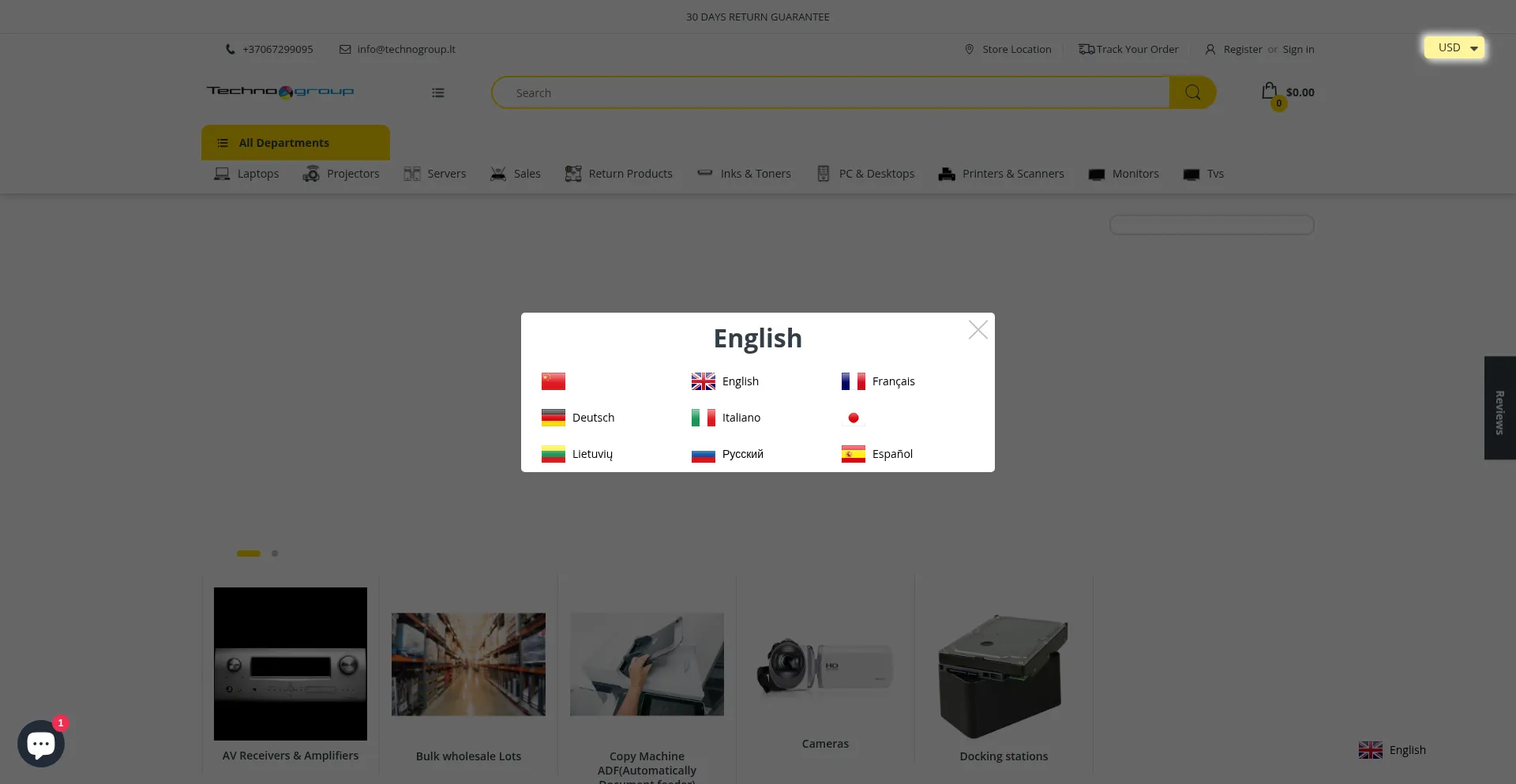Click the Sign in link

click(x=1298, y=49)
